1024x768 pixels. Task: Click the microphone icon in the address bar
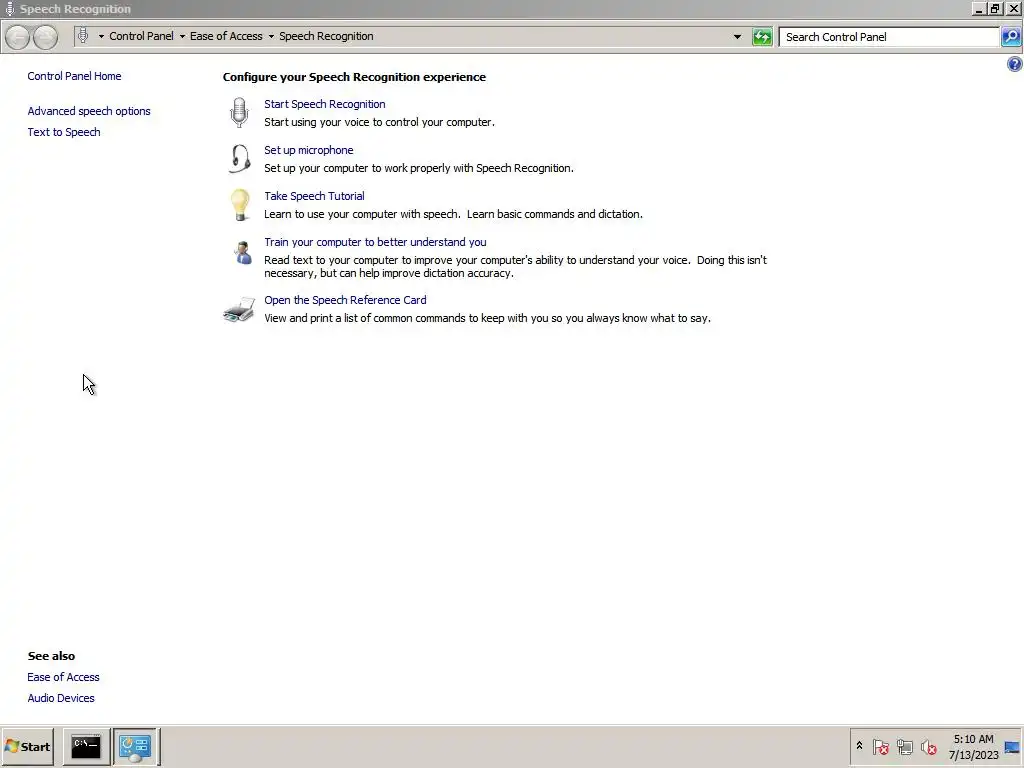(83, 36)
